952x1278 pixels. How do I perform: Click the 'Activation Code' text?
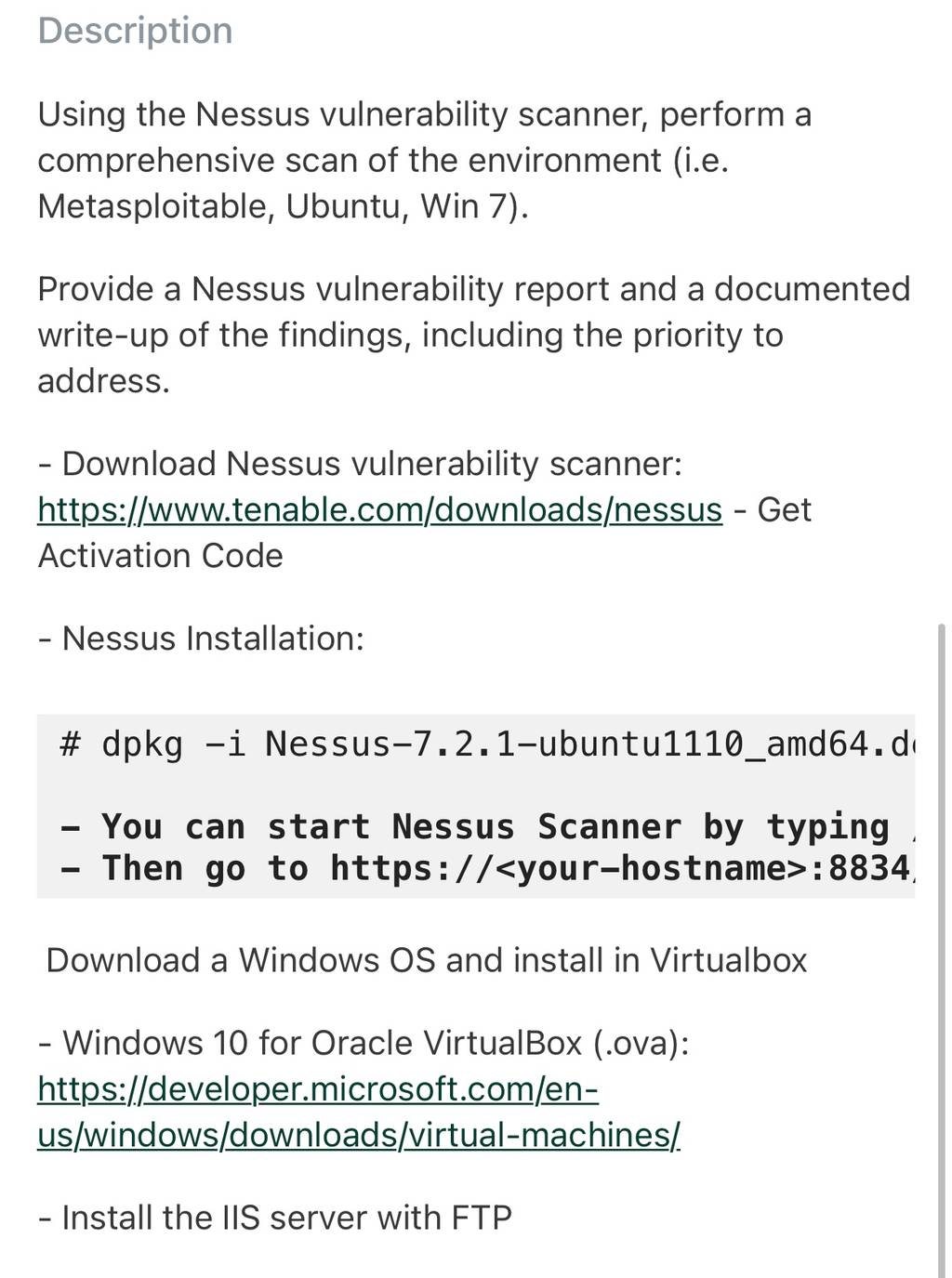tap(160, 555)
